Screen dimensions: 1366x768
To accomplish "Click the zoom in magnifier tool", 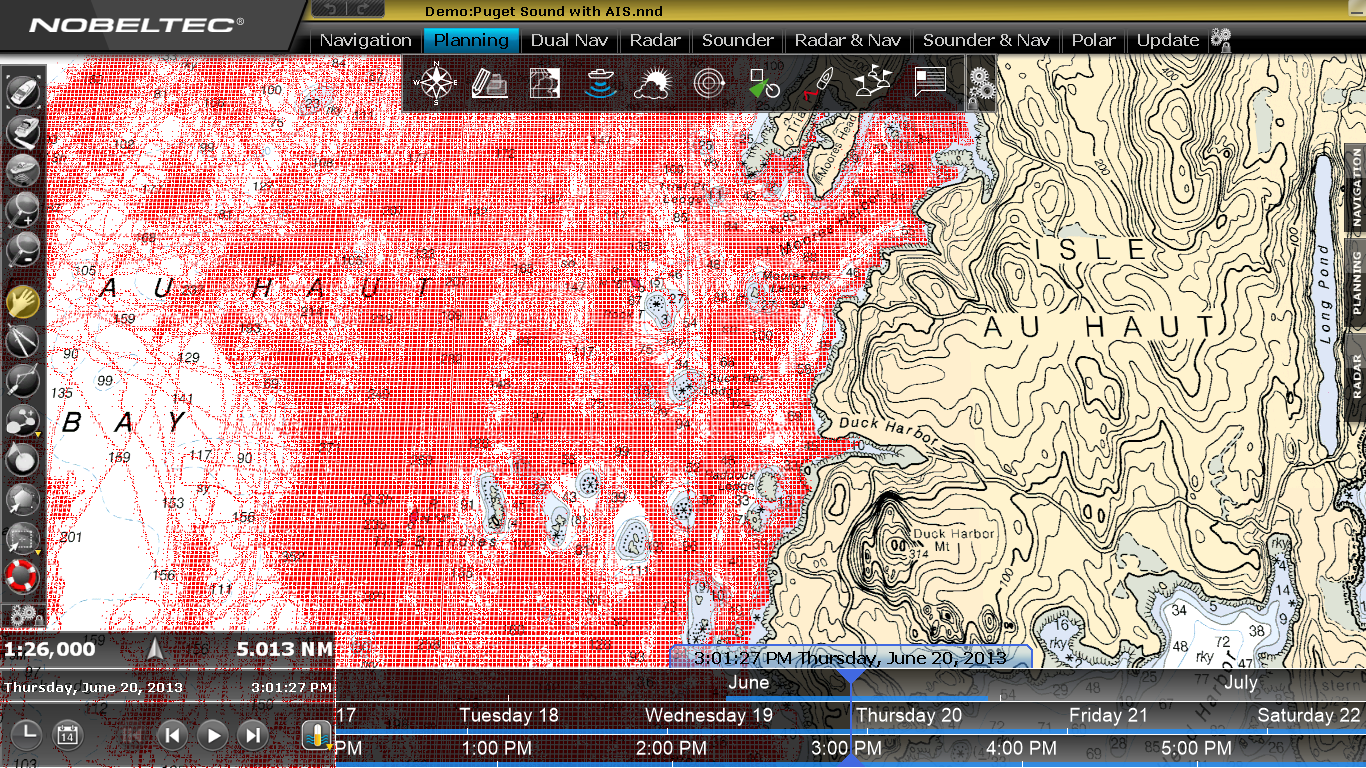I will click(22, 210).
